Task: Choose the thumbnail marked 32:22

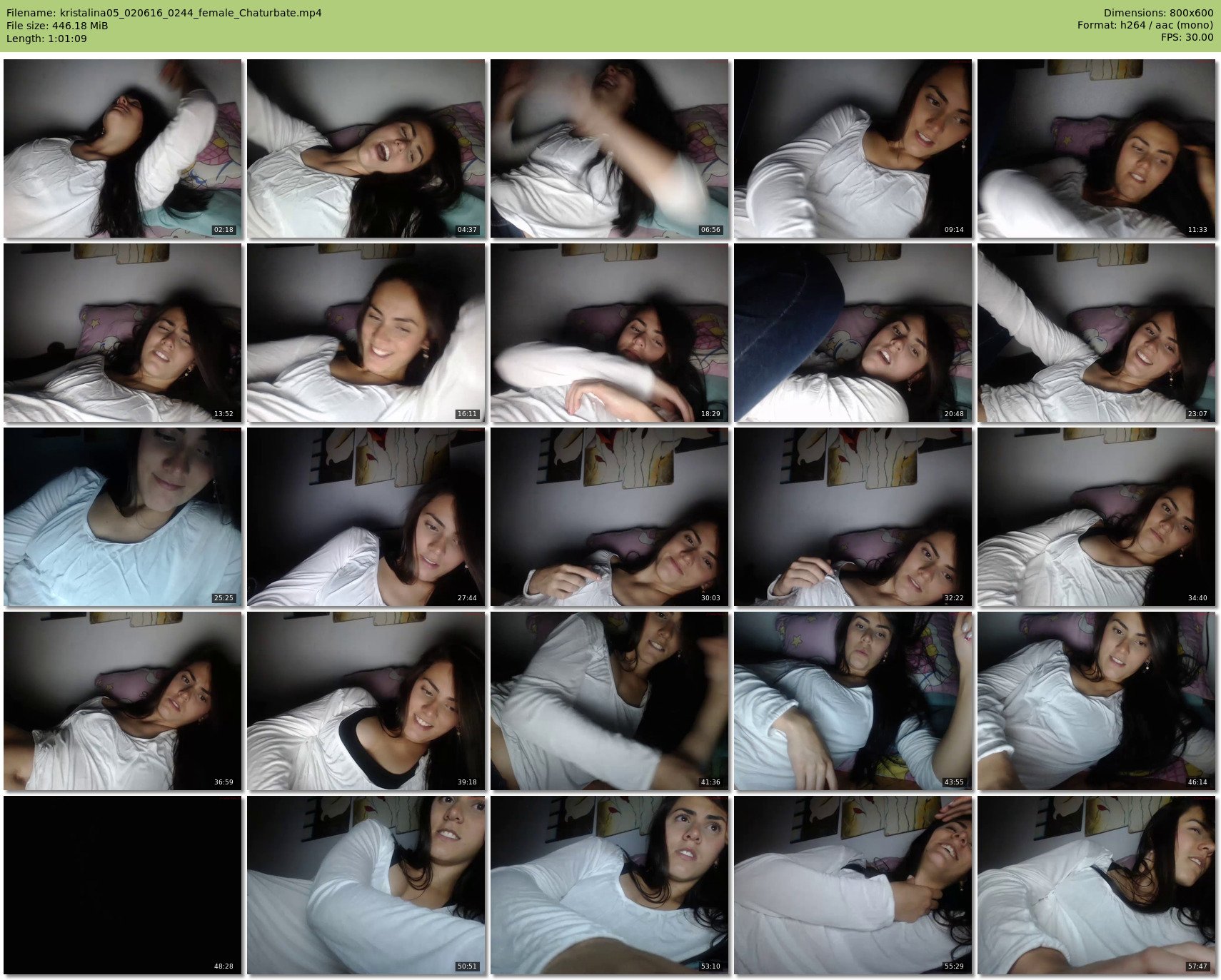Action: pyautogui.click(x=853, y=517)
